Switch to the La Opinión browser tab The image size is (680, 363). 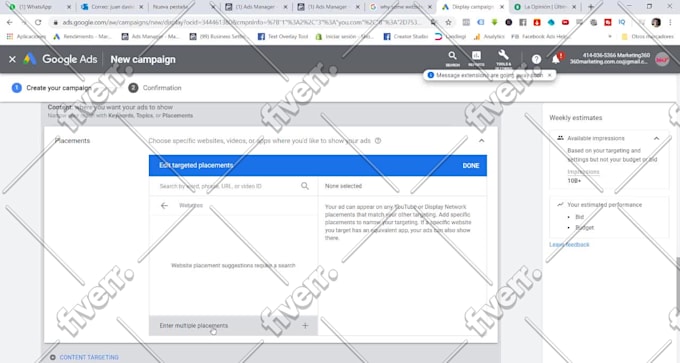545,7
